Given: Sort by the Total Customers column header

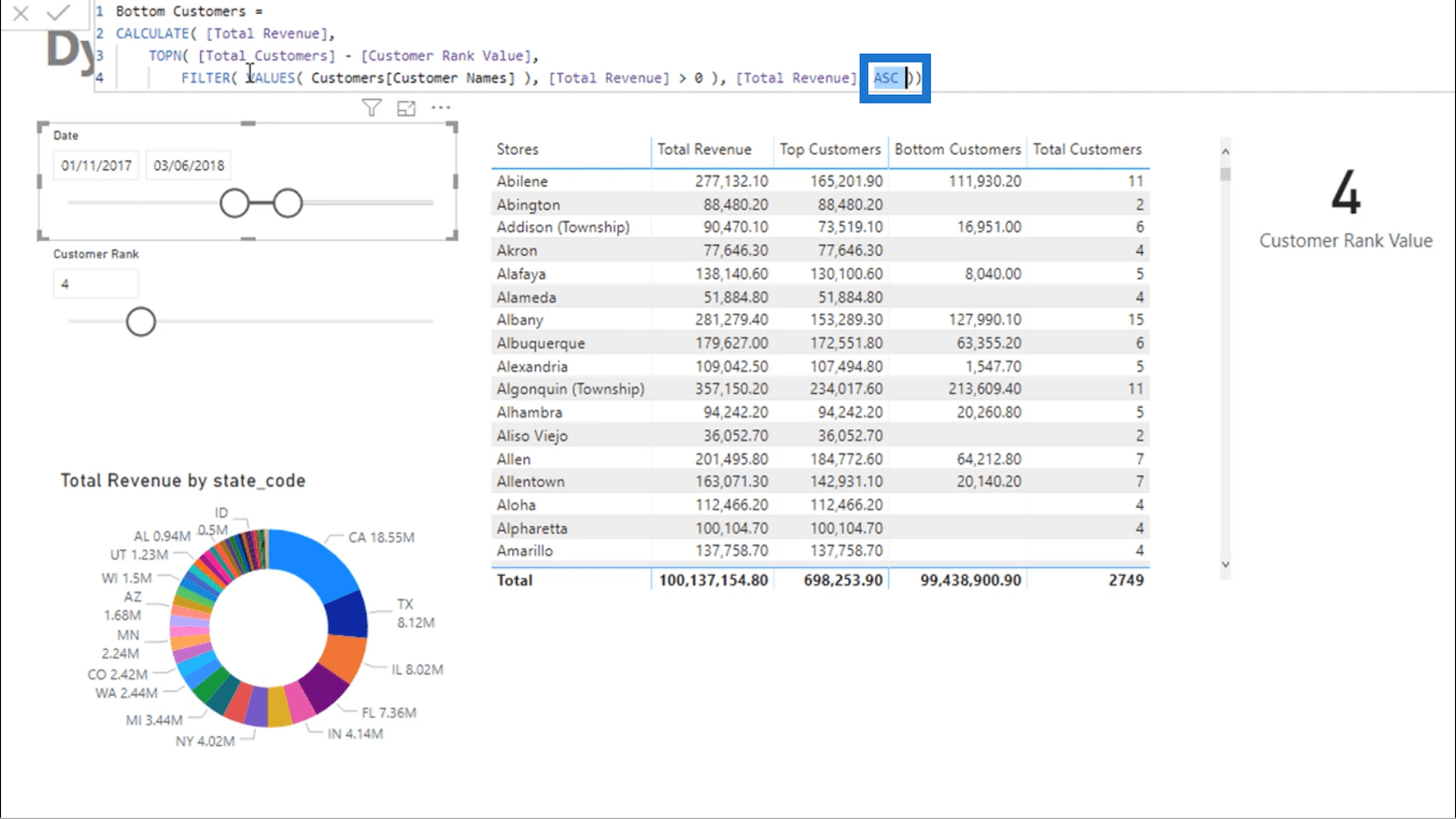Looking at the screenshot, I should coord(1087,149).
